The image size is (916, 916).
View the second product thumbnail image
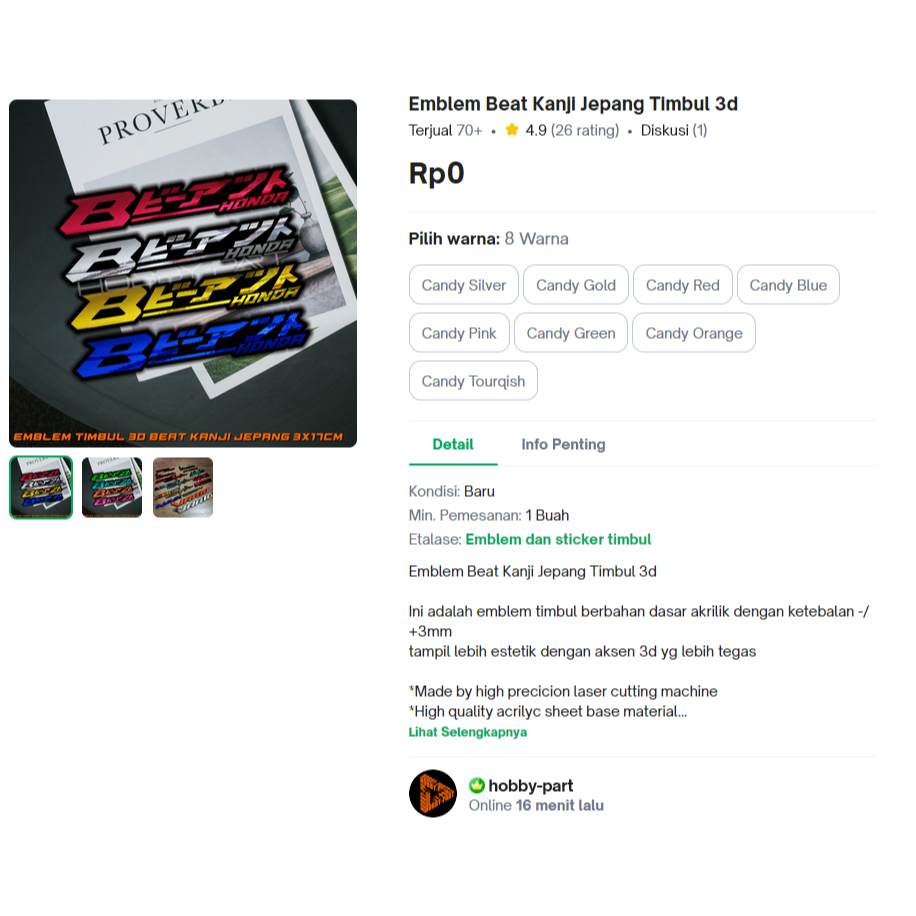[x=112, y=487]
